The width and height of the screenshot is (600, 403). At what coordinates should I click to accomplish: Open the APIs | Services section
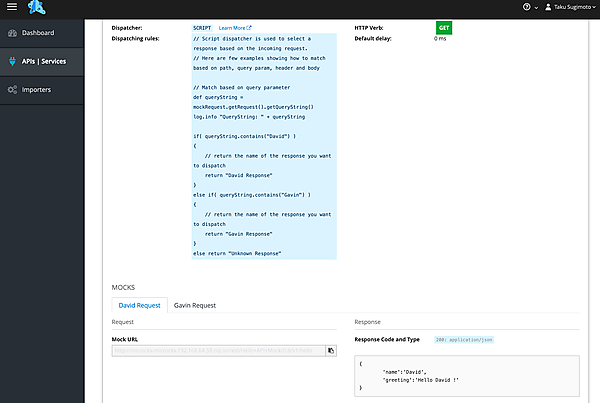(44, 61)
